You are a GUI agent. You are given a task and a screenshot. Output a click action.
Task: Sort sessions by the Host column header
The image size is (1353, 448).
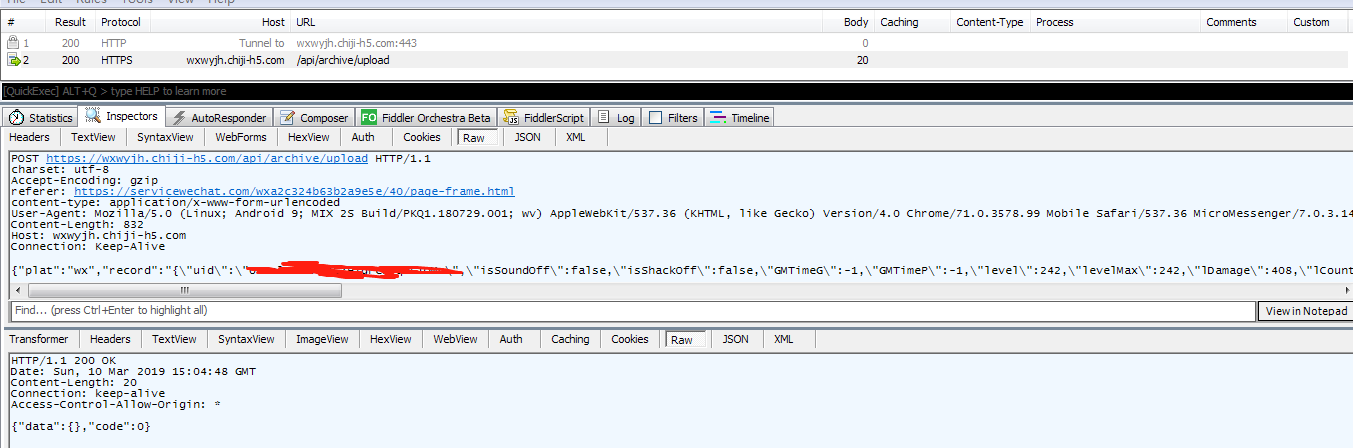(x=273, y=22)
